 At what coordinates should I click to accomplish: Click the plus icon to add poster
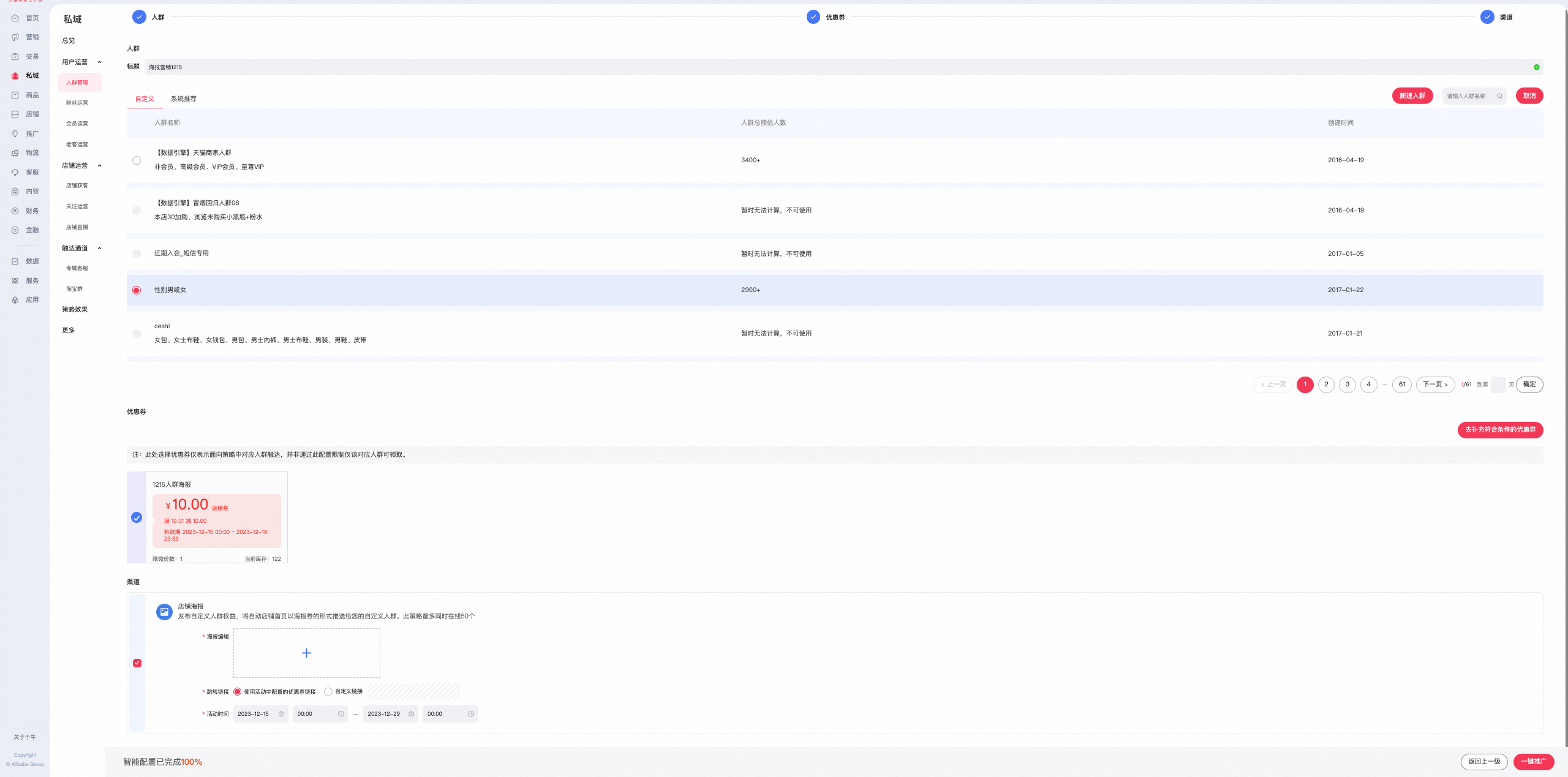pos(306,653)
